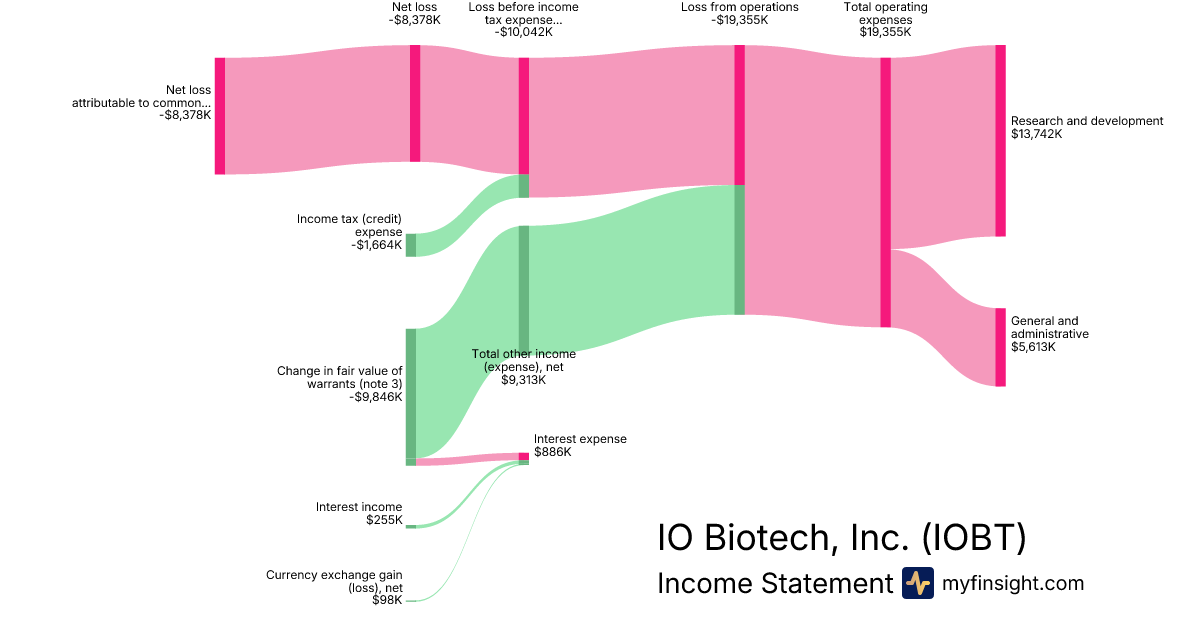This screenshot has height=630, width=1200.
Task: Select the pink Interest expense node
Action: (523, 456)
